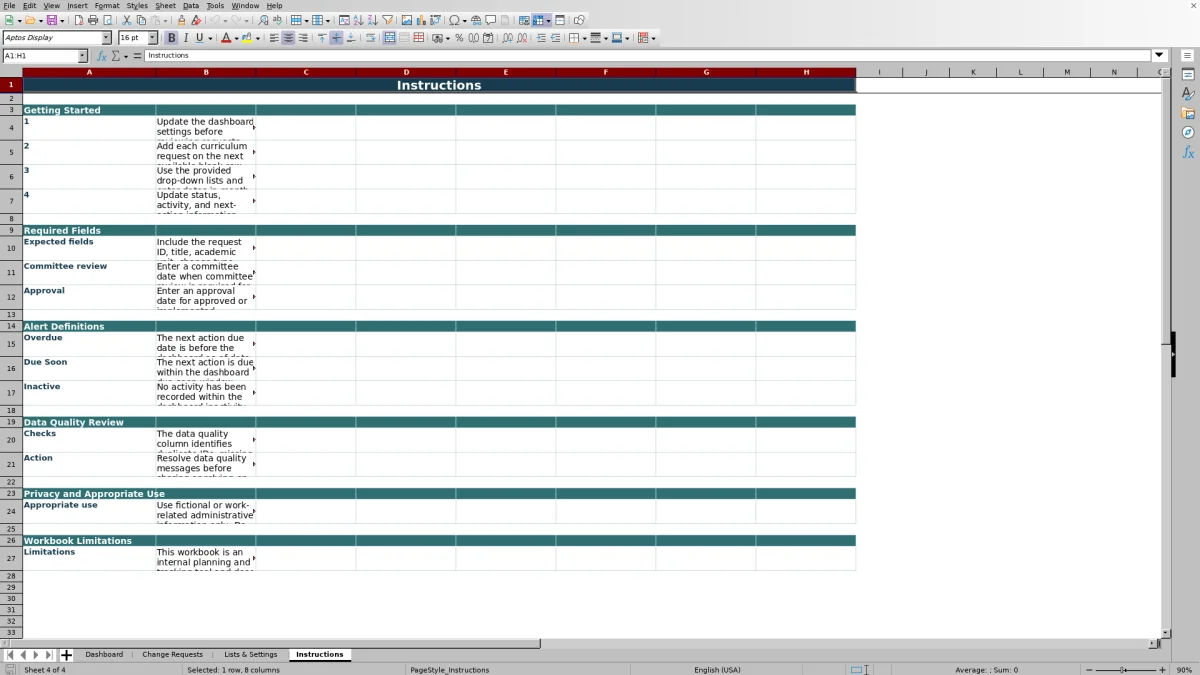Switch to the Dashboard sheet tab
Image resolution: width=1200 pixels, height=675 pixels.
pyautogui.click(x=104, y=655)
